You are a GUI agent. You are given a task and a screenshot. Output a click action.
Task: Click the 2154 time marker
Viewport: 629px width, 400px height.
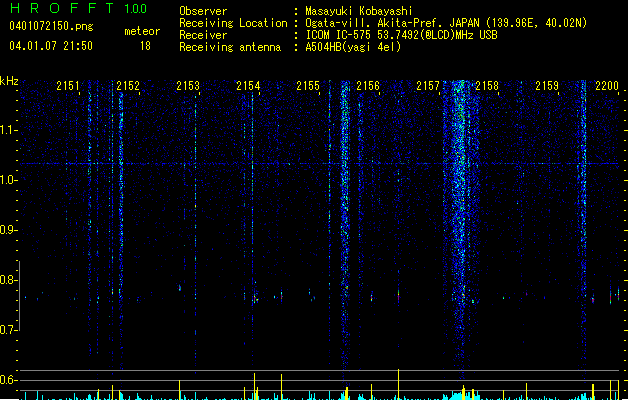(248, 86)
